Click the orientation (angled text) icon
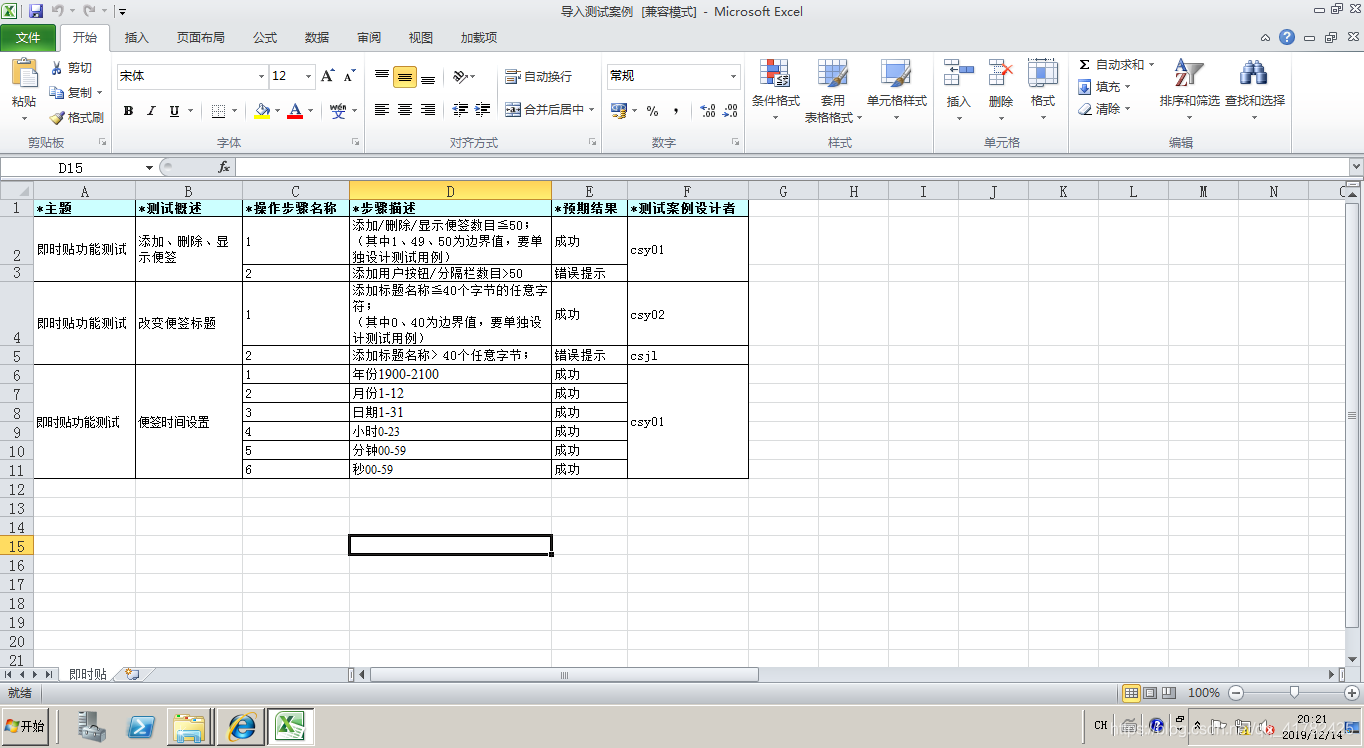This screenshot has height=748, width=1364. [459, 76]
